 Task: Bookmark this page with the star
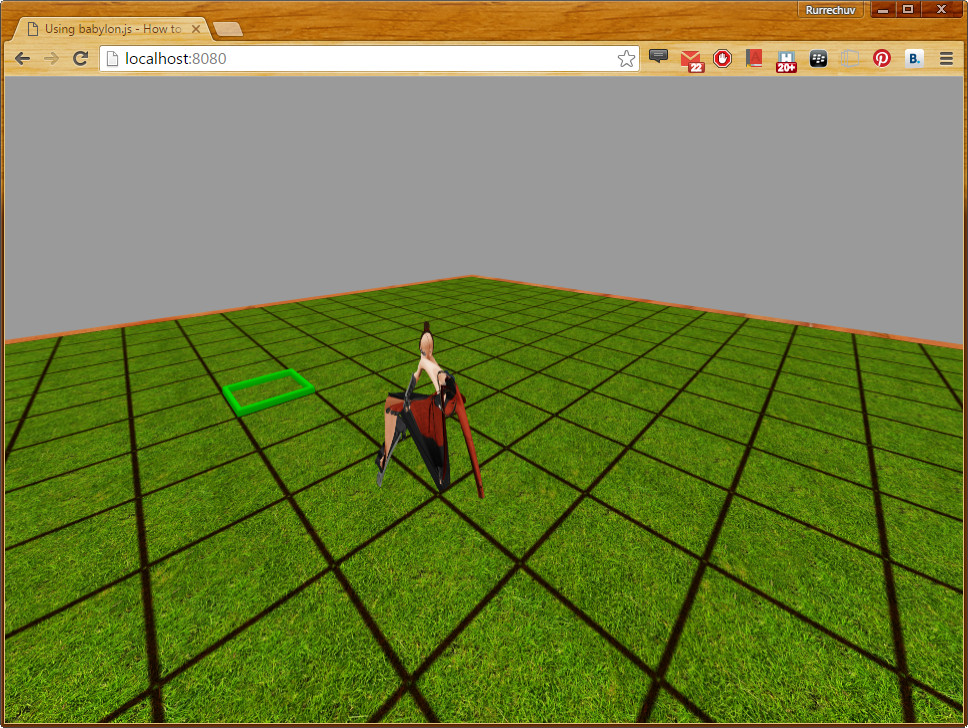pyautogui.click(x=626, y=59)
